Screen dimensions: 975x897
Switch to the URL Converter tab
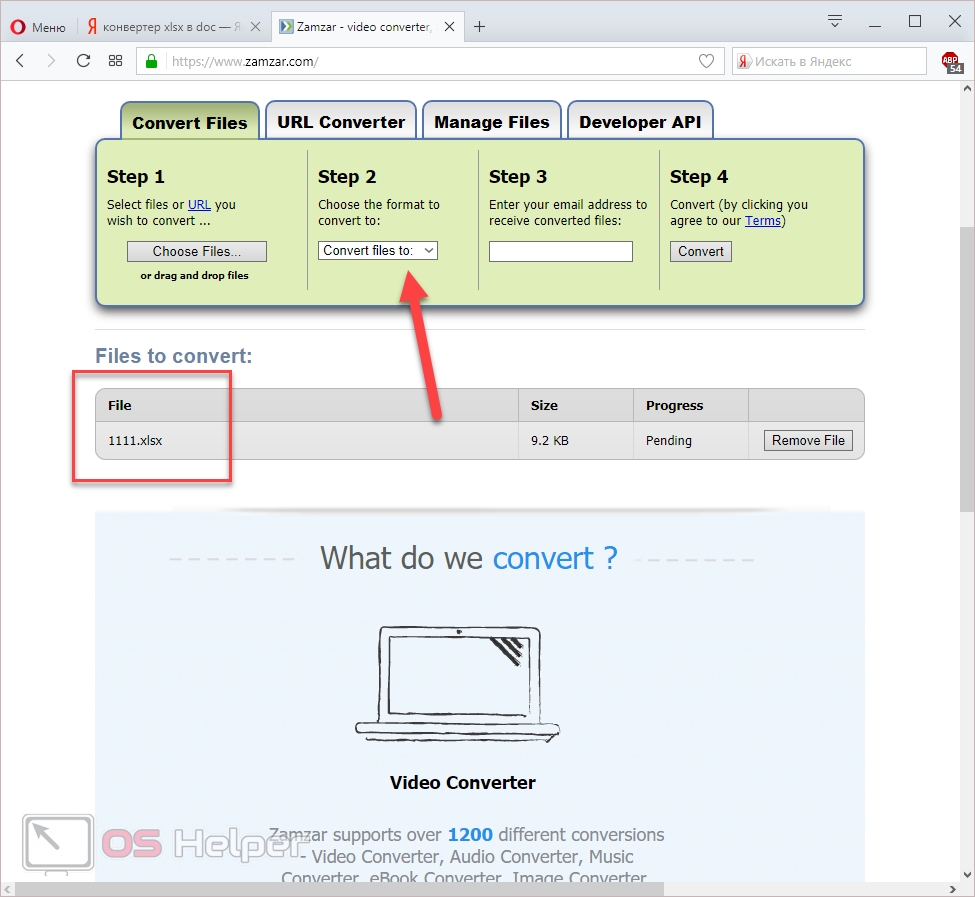341,122
